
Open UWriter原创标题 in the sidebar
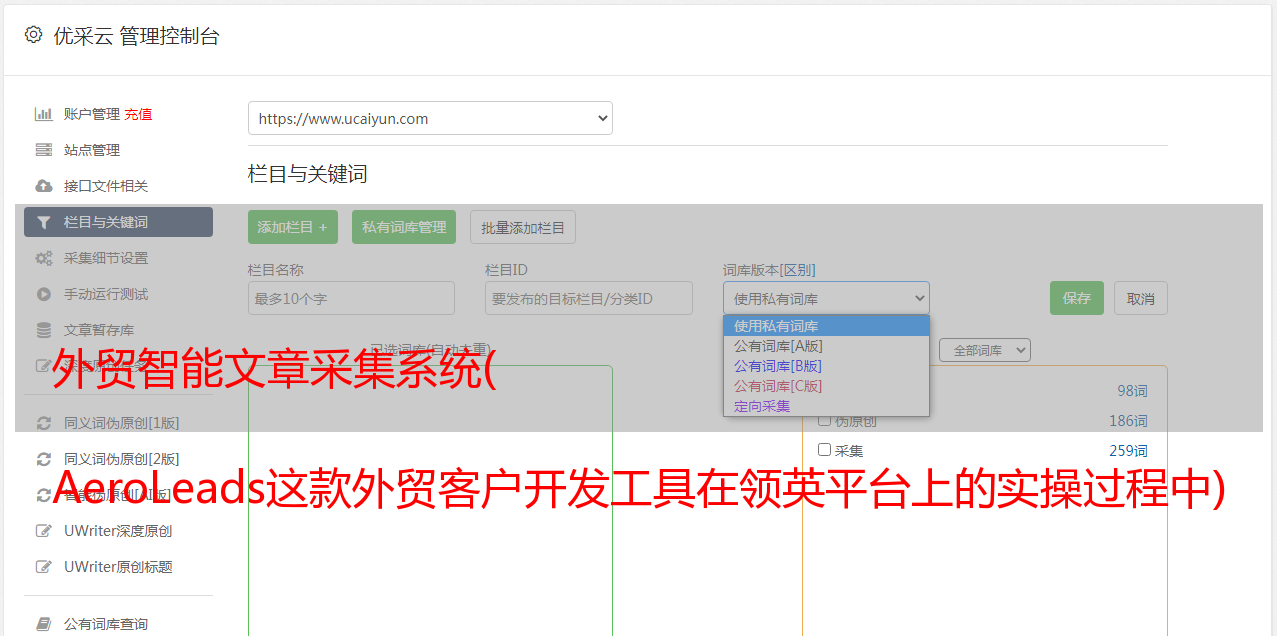tap(118, 567)
